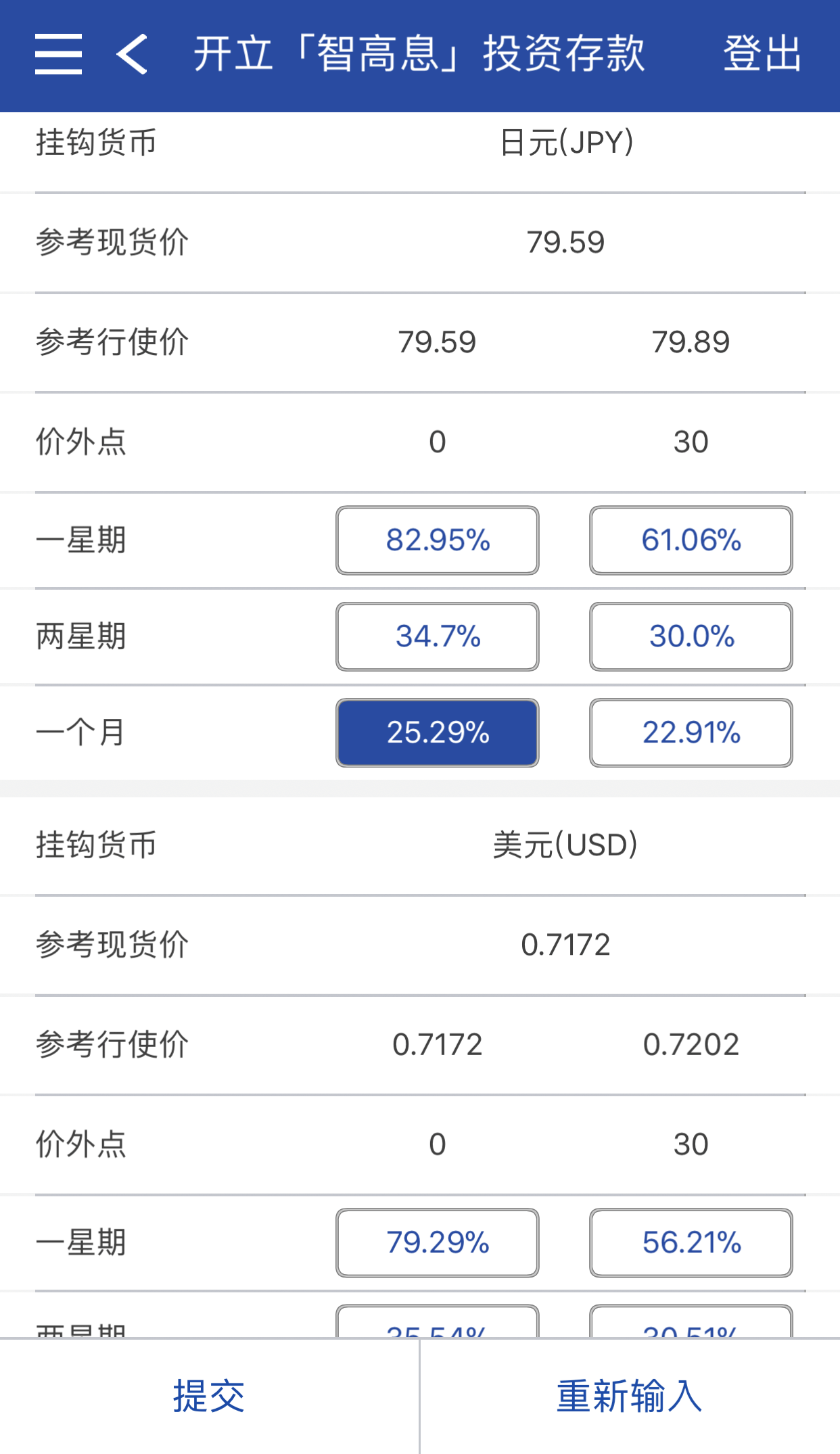The height and width of the screenshot is (1454, 840).
Task: Tap the 日元(JPY) linked currency value
Action: tap(566, 143)
